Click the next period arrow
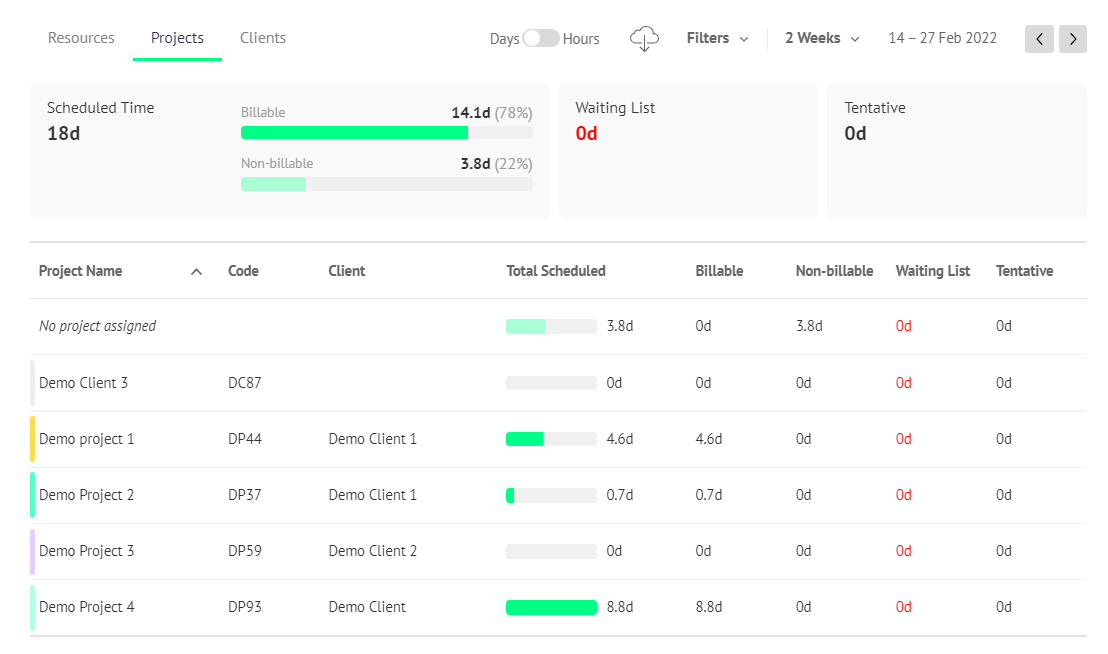Viewport: 1108px width, 654px height. [x=1073, y=38]
